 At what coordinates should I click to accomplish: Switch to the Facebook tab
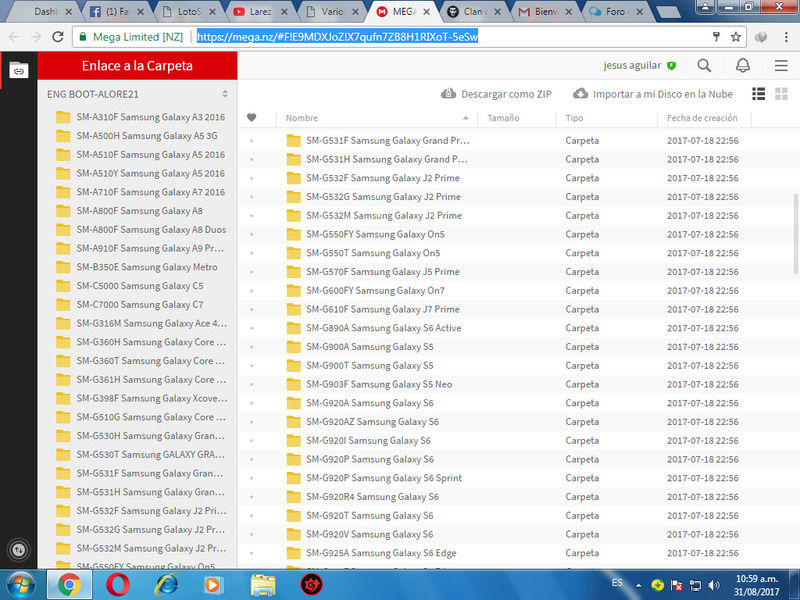[x=116, y=11]
